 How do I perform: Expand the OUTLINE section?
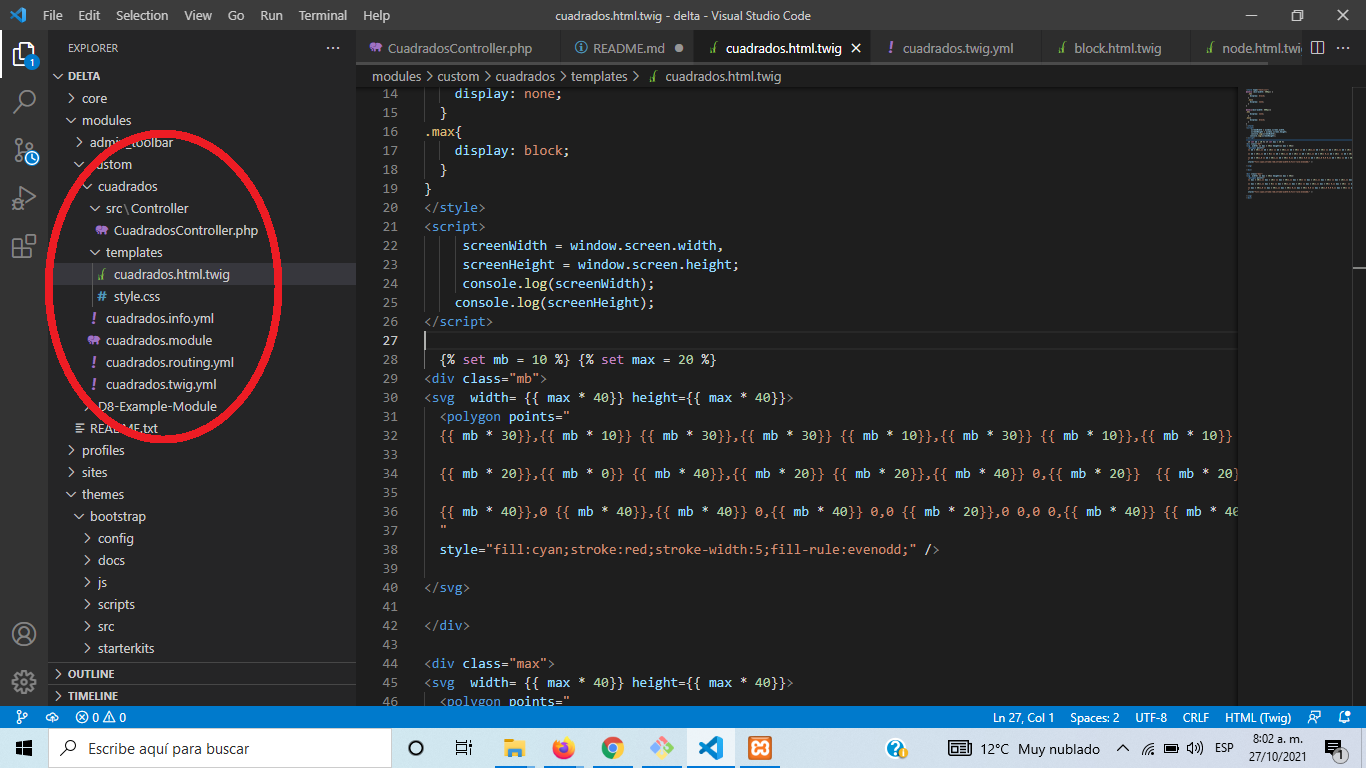click(202, 674)
